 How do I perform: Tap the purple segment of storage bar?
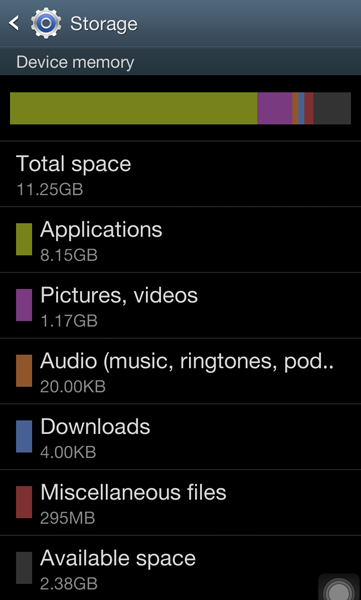click(x=275, y=108)
